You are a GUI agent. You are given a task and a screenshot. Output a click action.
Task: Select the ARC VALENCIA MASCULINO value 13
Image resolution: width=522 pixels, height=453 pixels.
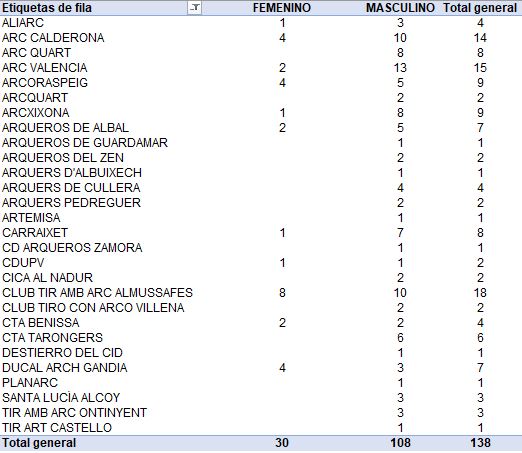click(x=400, y=68)
